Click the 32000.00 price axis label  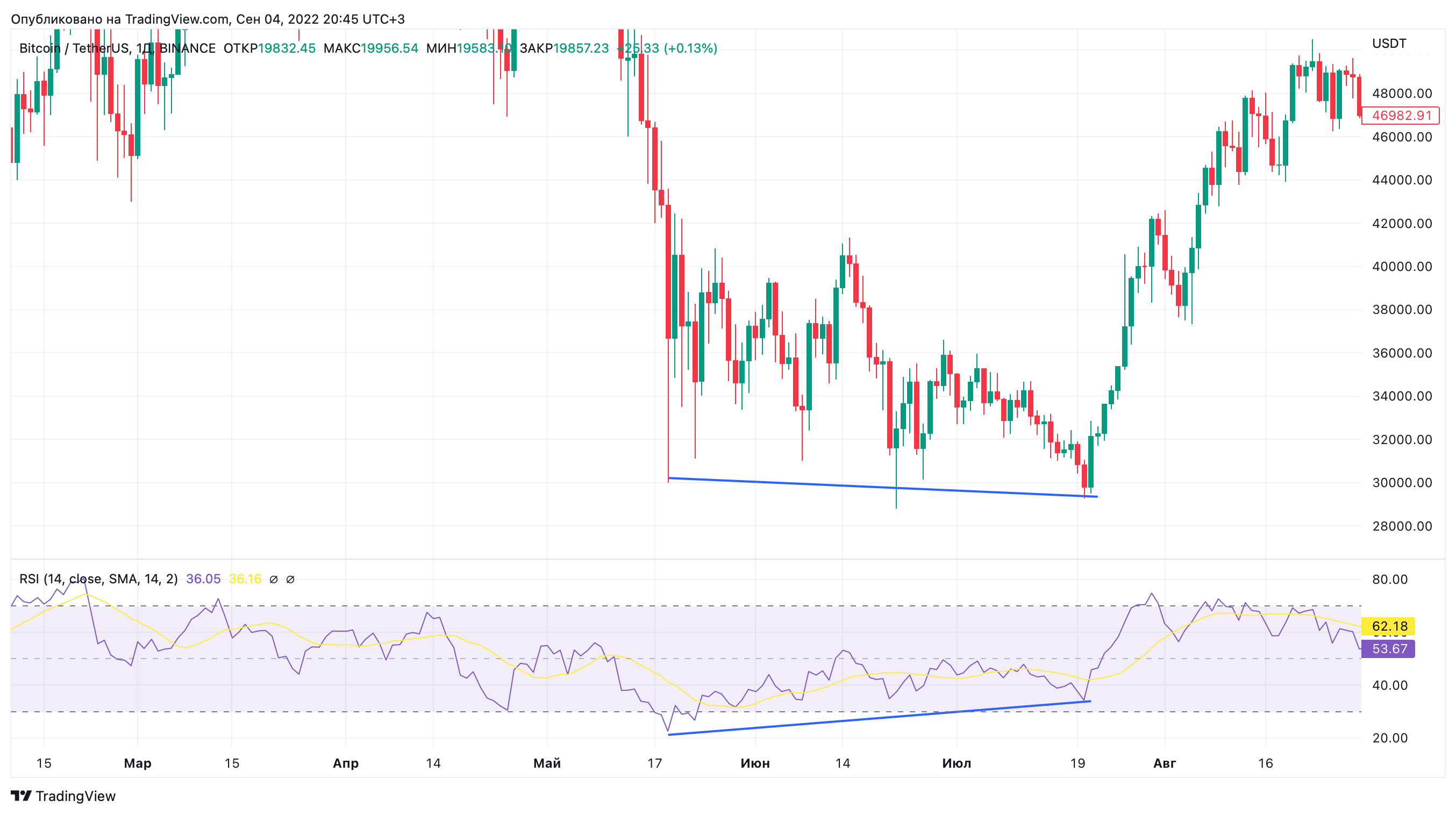[1402, 439]
